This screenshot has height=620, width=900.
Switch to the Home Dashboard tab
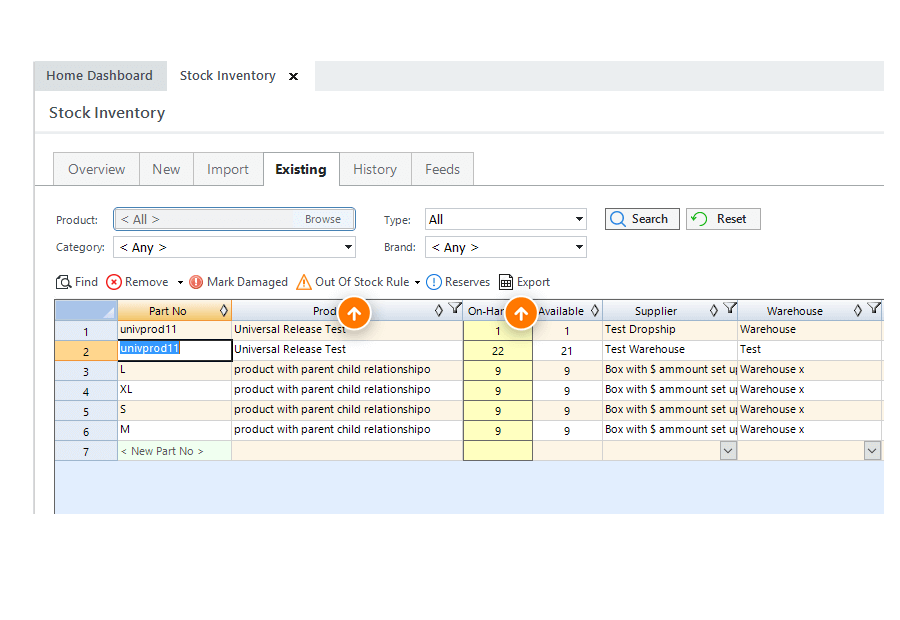[x=100, y=76]
